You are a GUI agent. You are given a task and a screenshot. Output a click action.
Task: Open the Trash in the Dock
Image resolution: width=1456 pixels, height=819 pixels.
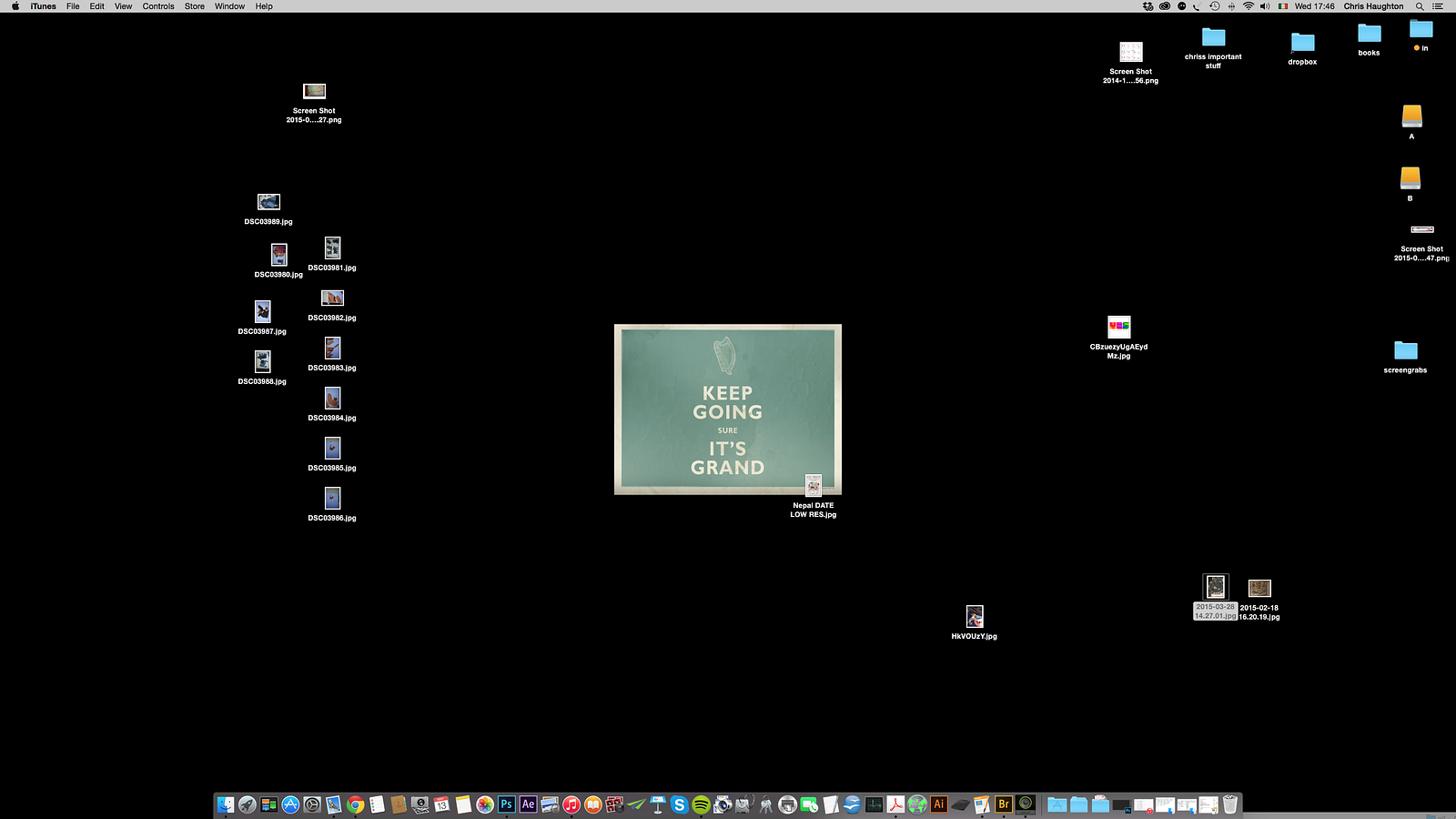pos(1230,804)
